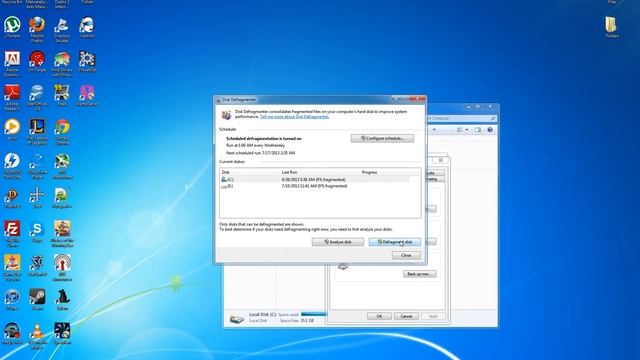Open the FileZilla Client desktop shortcut

(12, 234)
